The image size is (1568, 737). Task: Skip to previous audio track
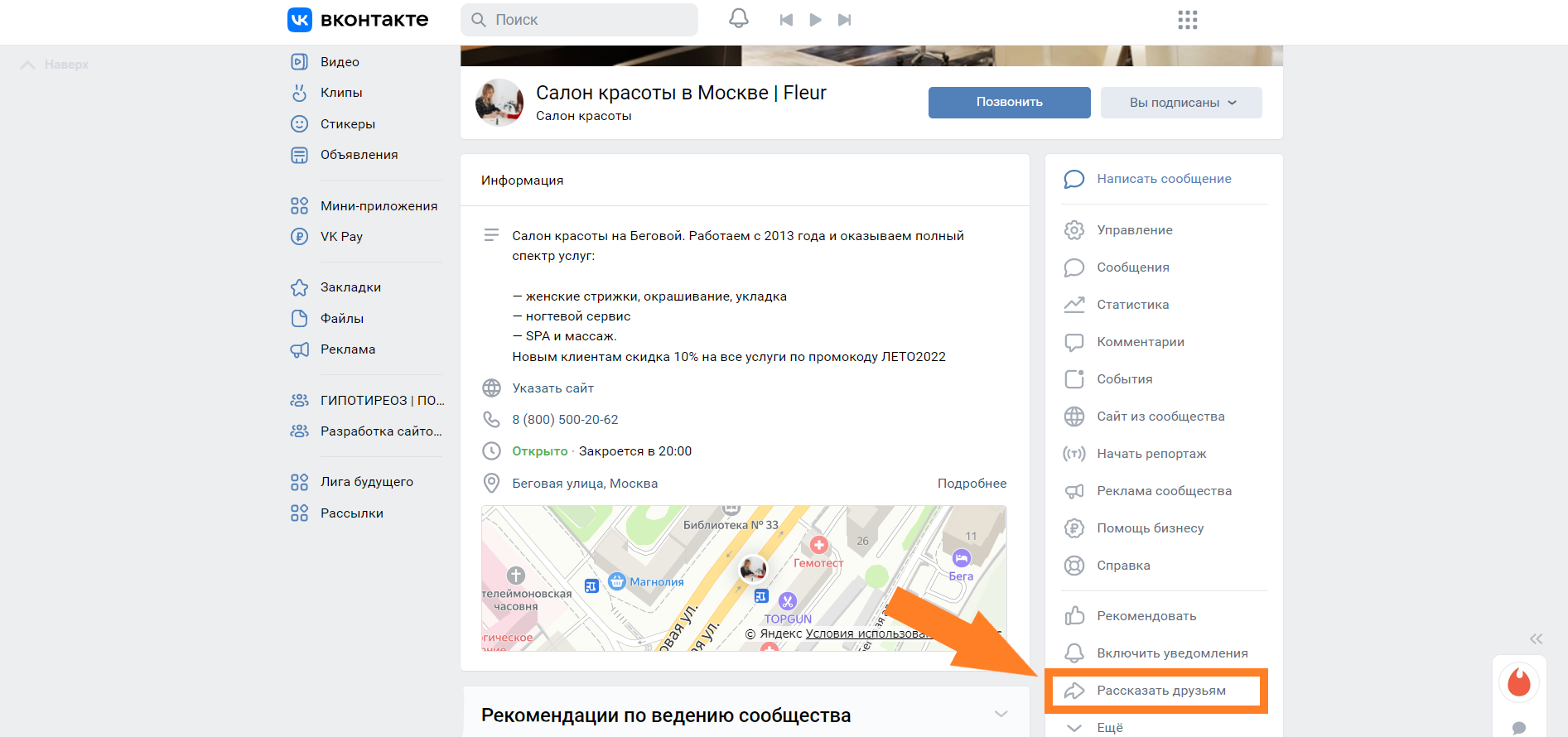point(786,20)
